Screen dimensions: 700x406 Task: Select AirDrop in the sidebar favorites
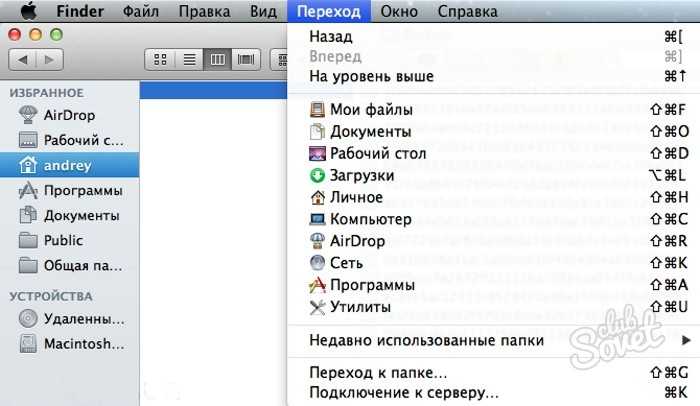point(70,115)
